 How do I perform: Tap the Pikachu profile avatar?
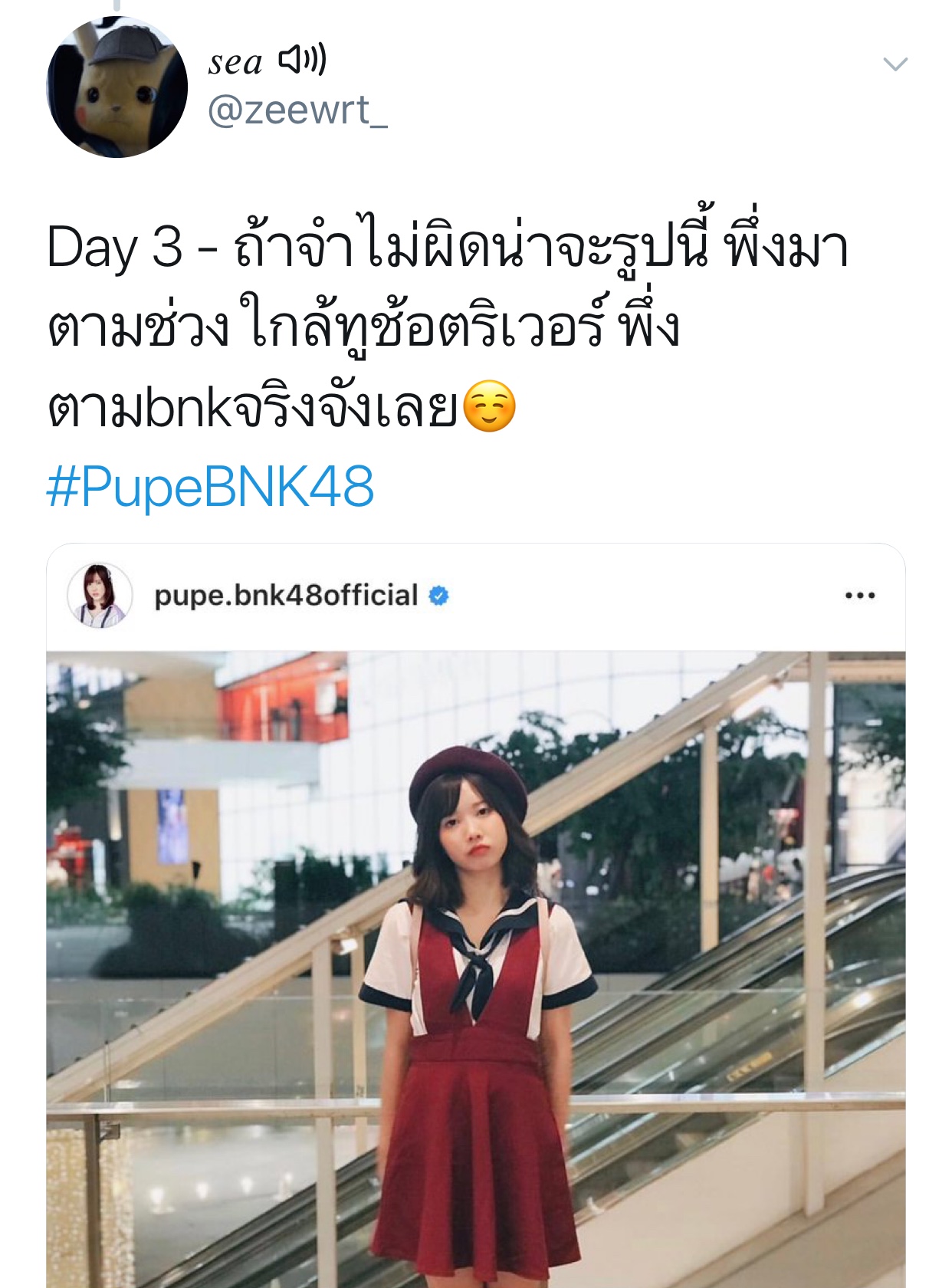click(117, 87)
